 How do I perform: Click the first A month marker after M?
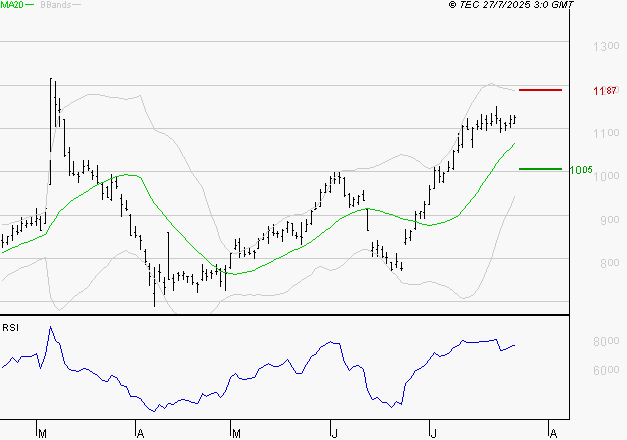tap(140, 434)
